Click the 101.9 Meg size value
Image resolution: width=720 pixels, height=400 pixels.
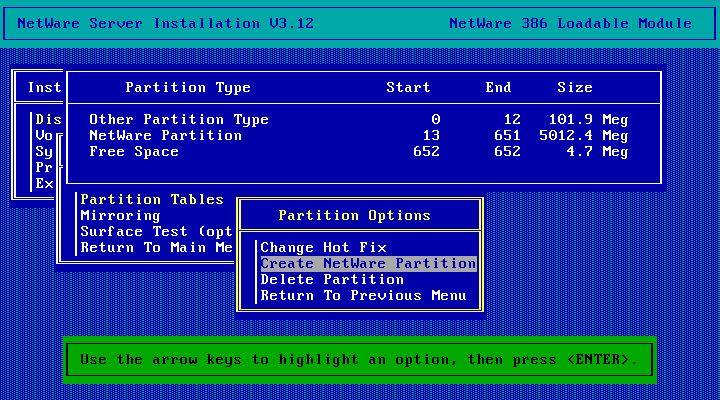click(588, 119)
